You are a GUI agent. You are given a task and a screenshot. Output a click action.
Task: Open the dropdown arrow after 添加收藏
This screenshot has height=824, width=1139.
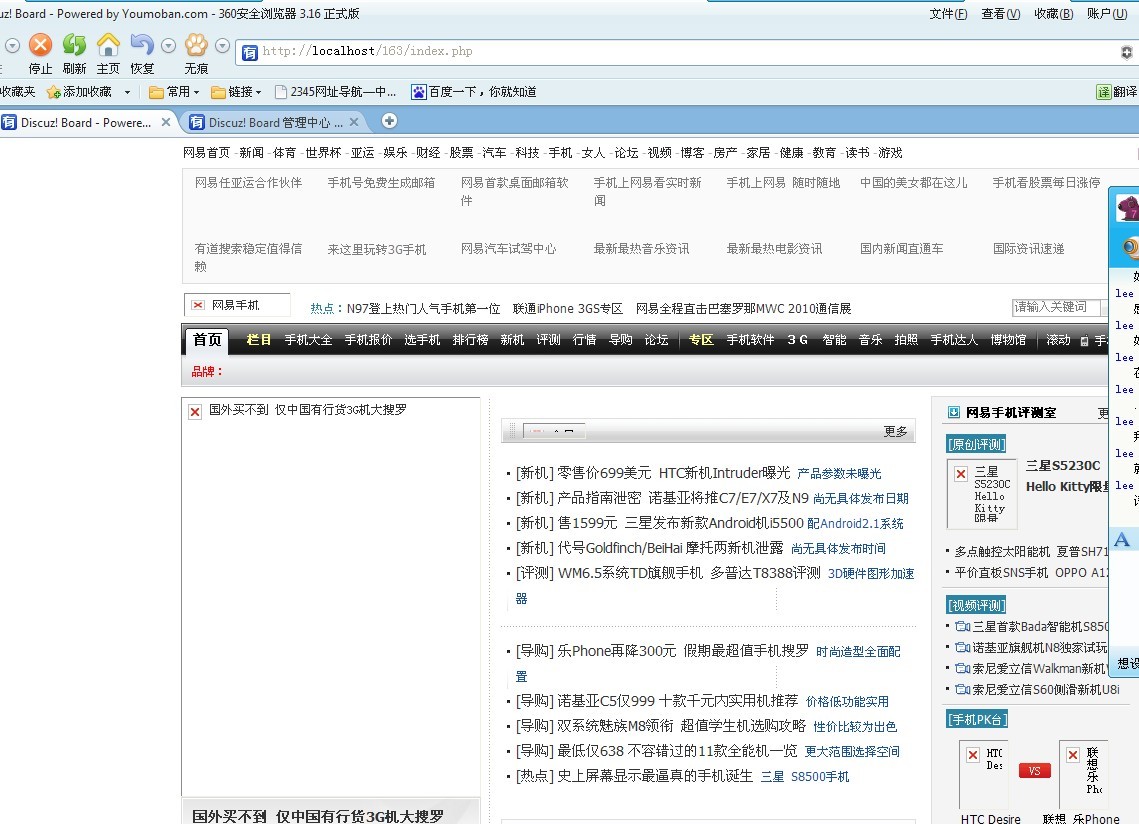127,92
